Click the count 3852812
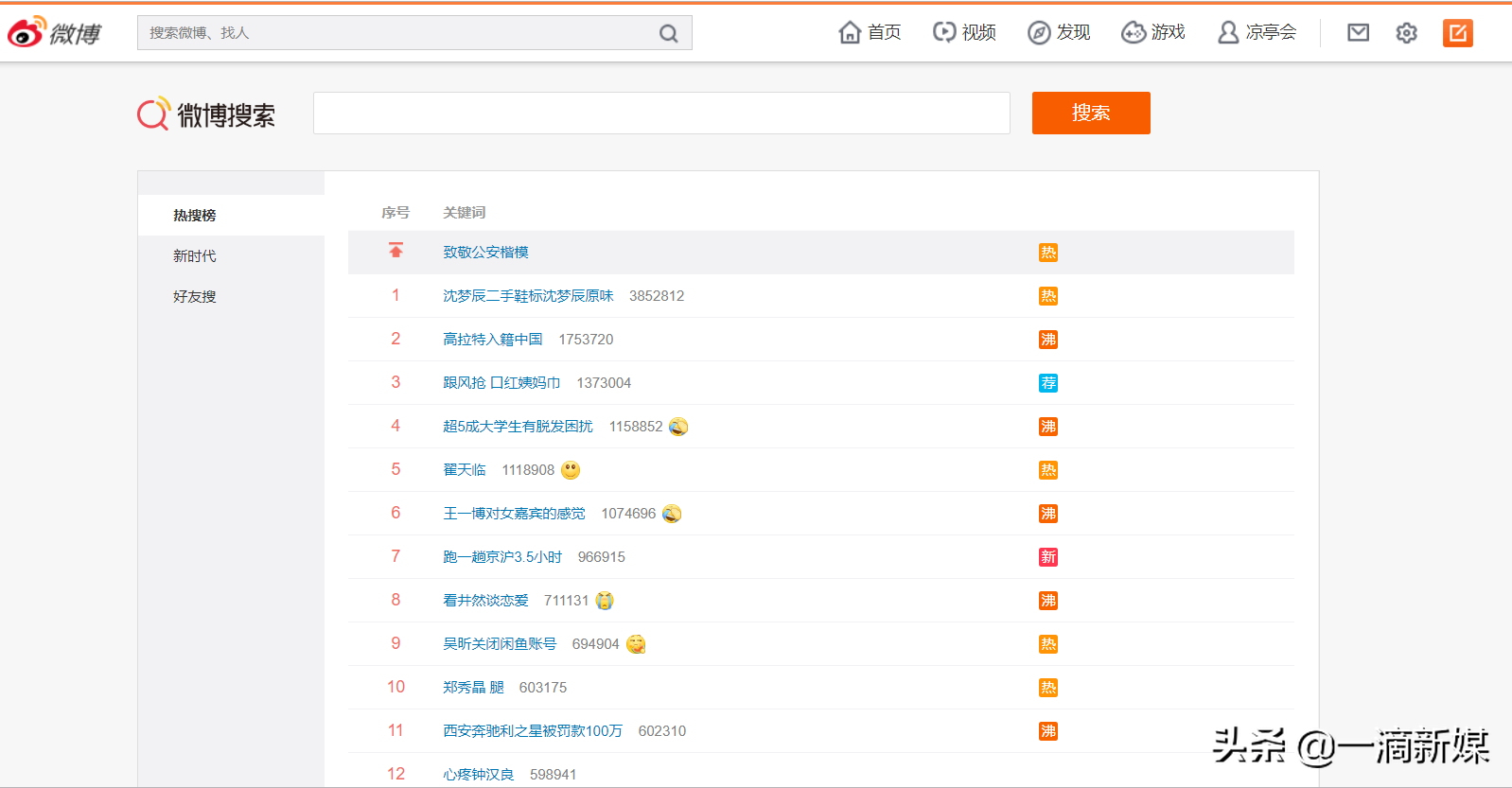The height and width of the screenshot is (788, 1512). pos(657,296)
